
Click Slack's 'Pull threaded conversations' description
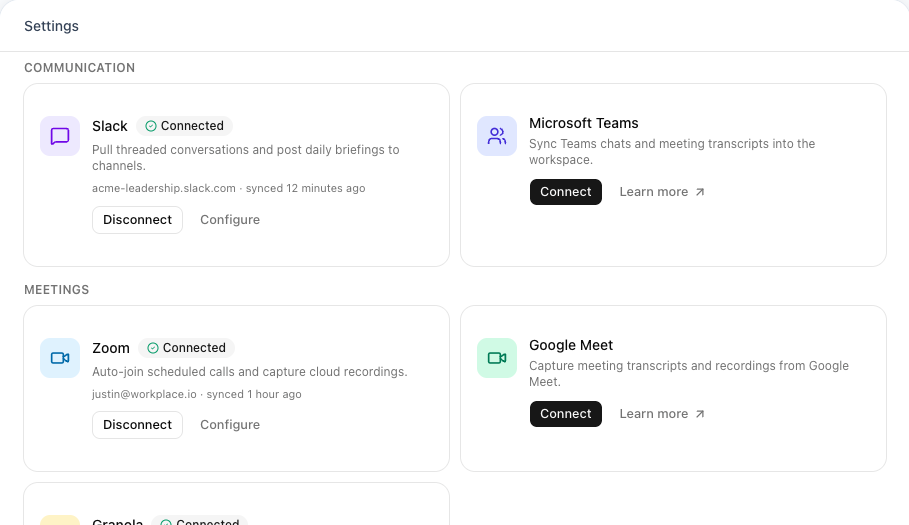tap(246, 158)
